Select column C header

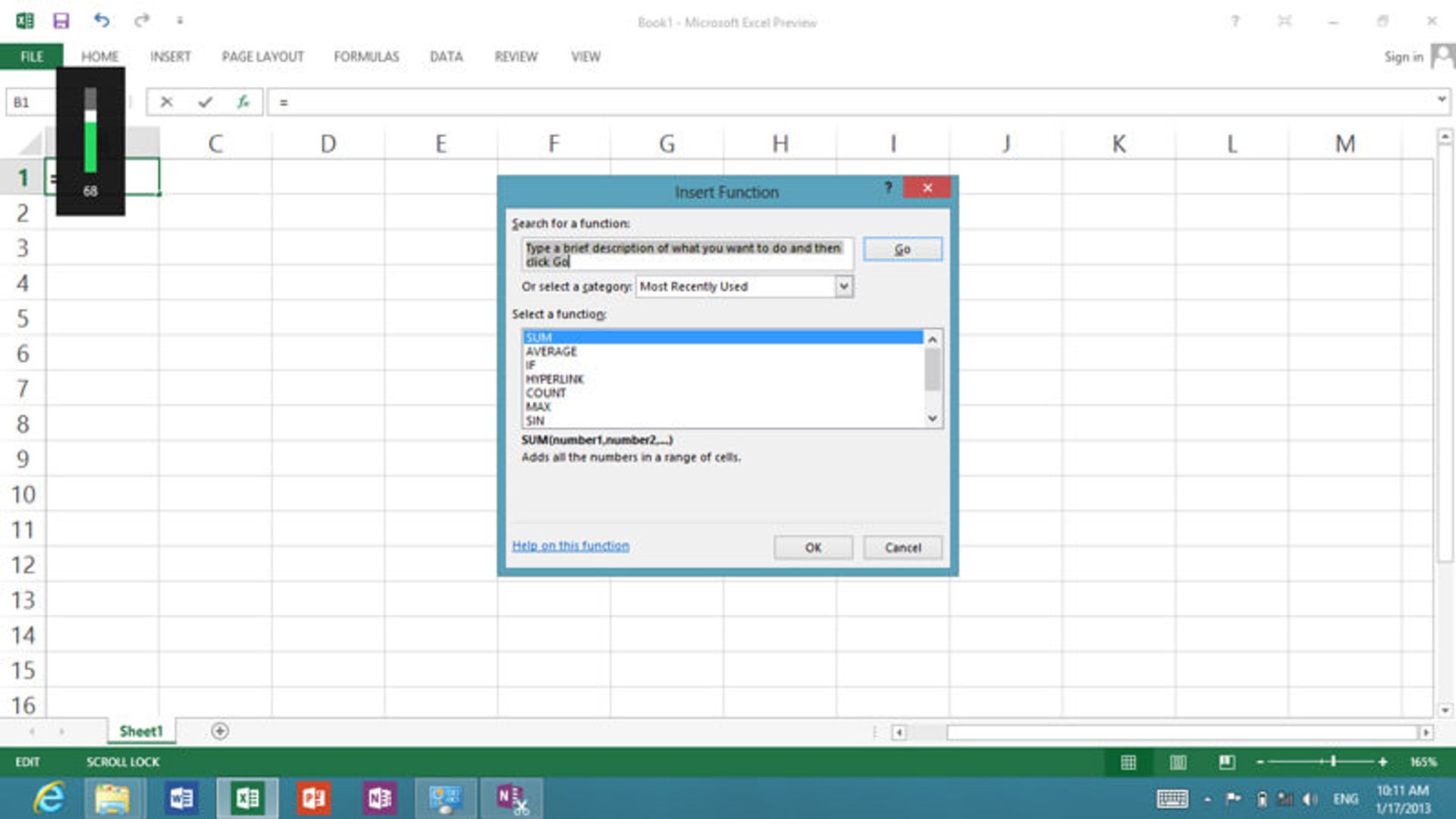point(215,143)
